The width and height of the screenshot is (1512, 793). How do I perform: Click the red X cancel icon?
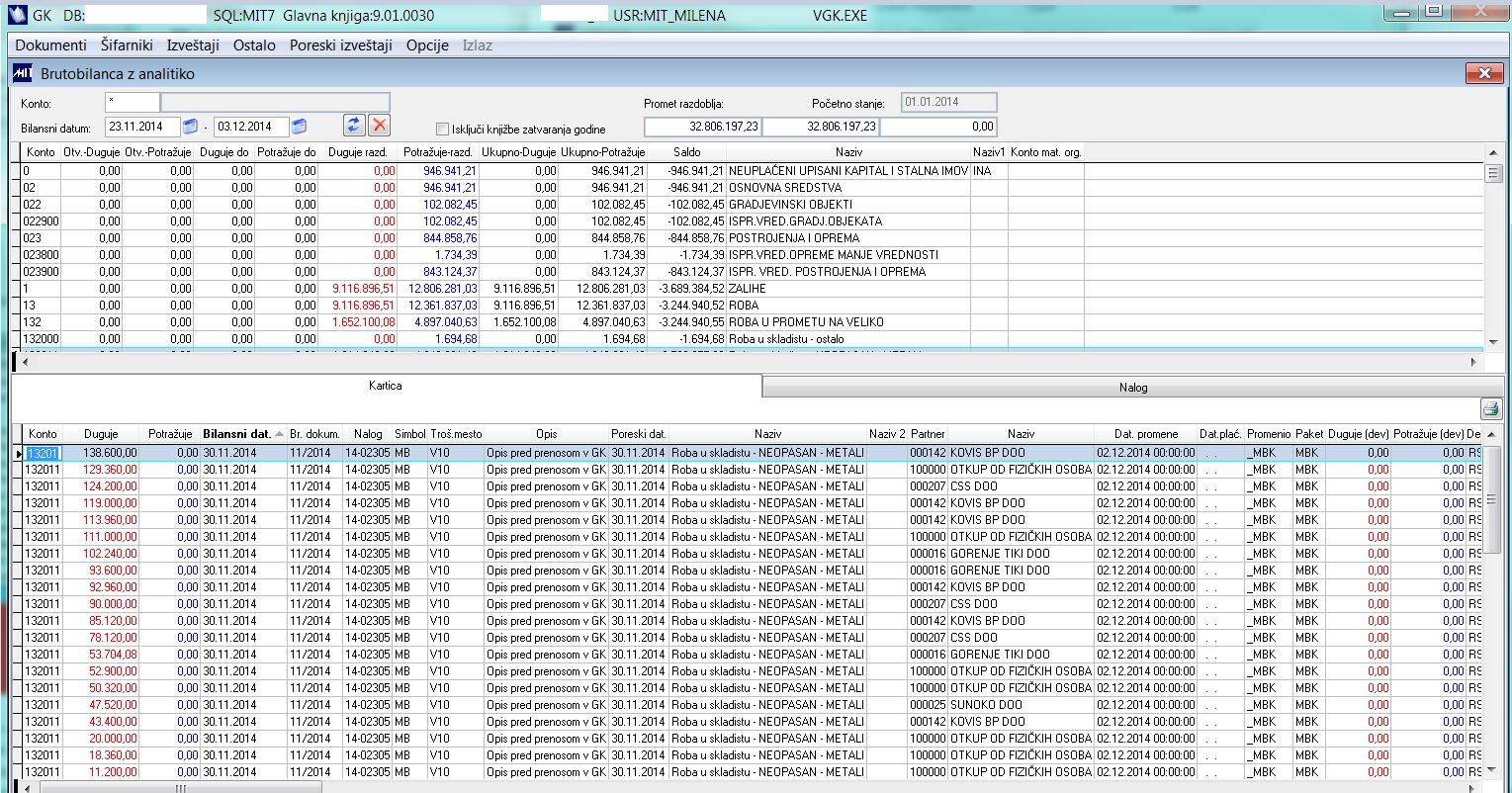pos(380,125)
